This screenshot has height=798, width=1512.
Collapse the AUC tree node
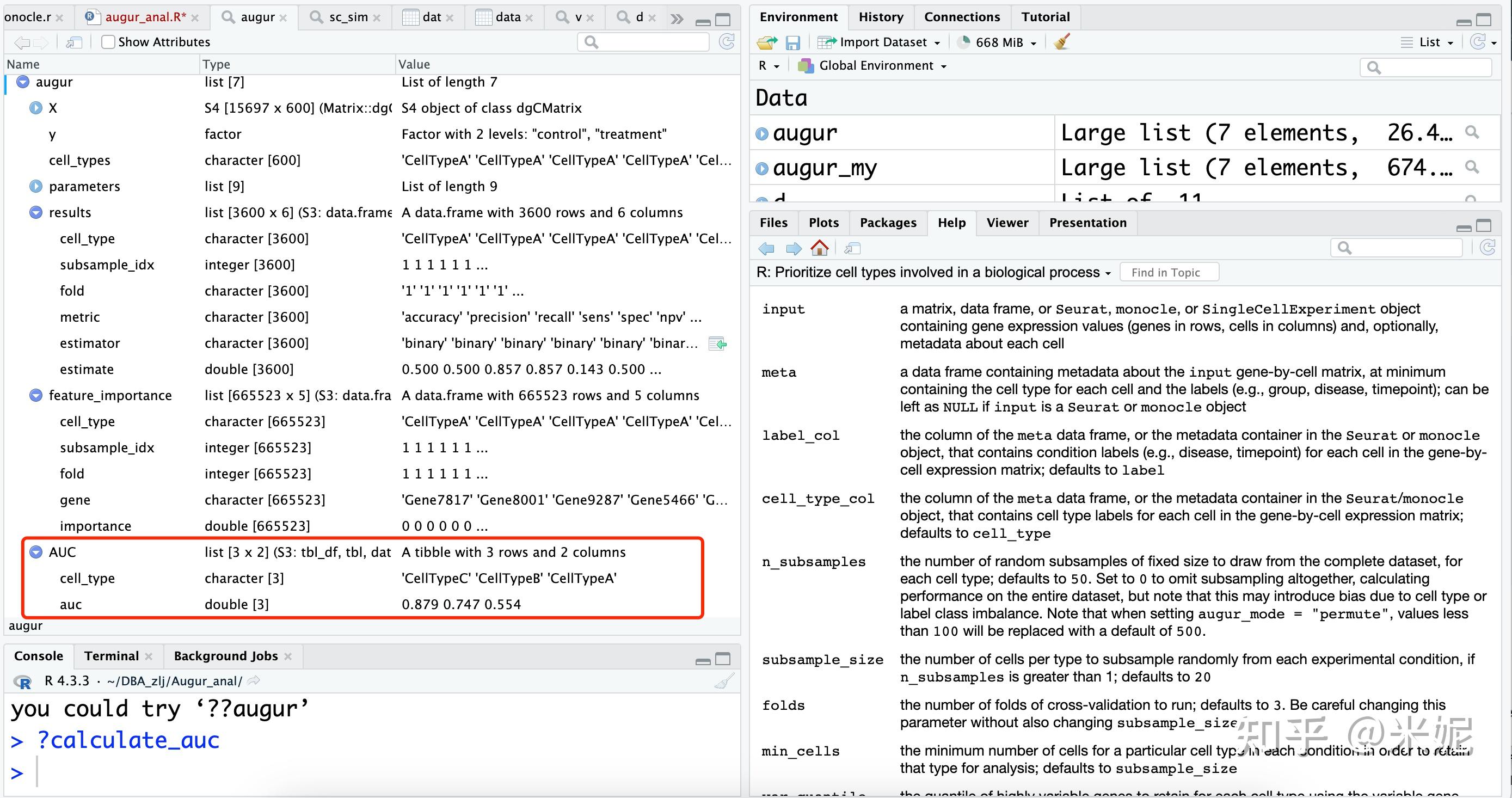tap(36, 552)
